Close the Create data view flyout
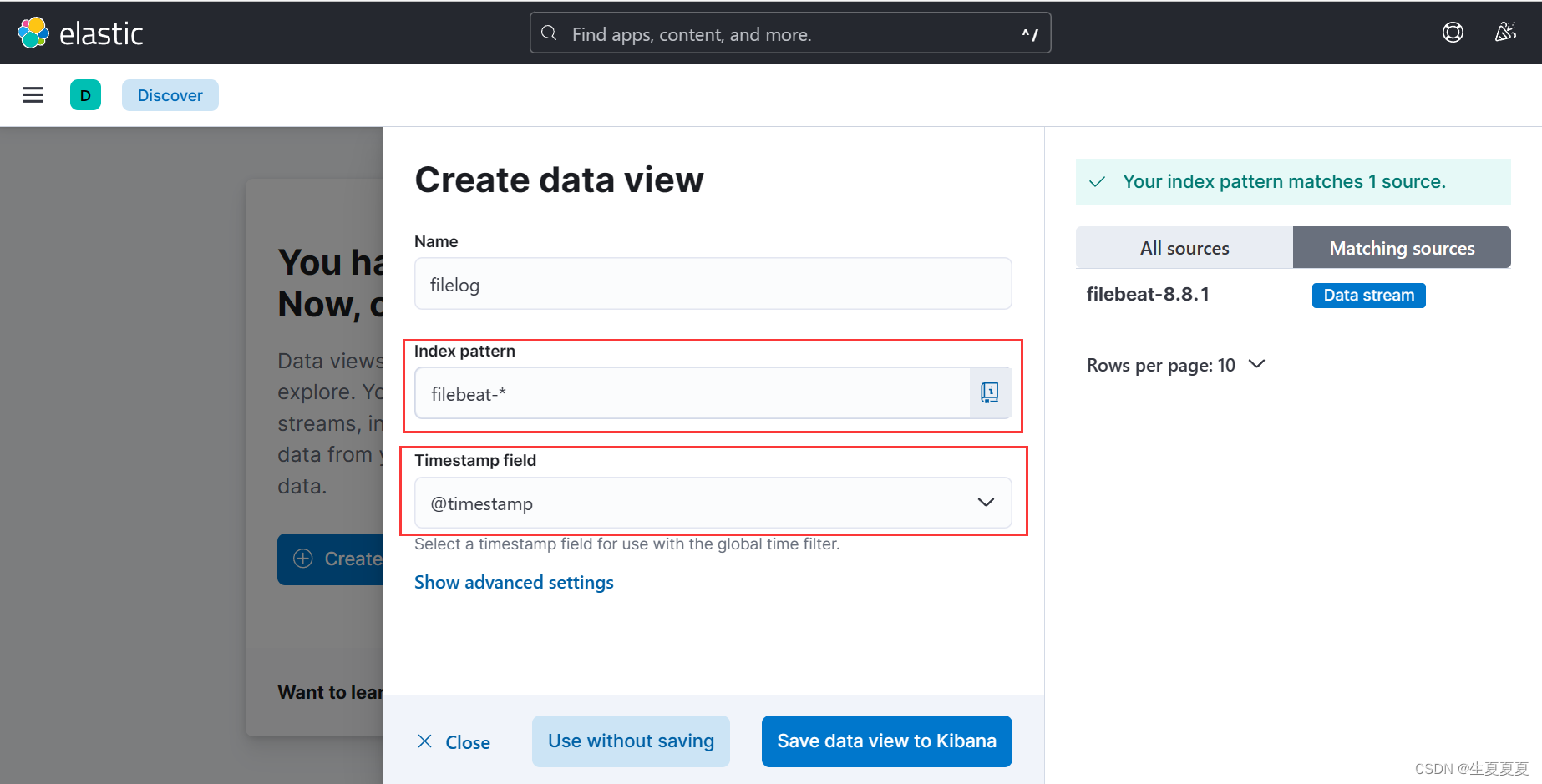This screenshot has width=1542, height=784. tap(454, 741)
